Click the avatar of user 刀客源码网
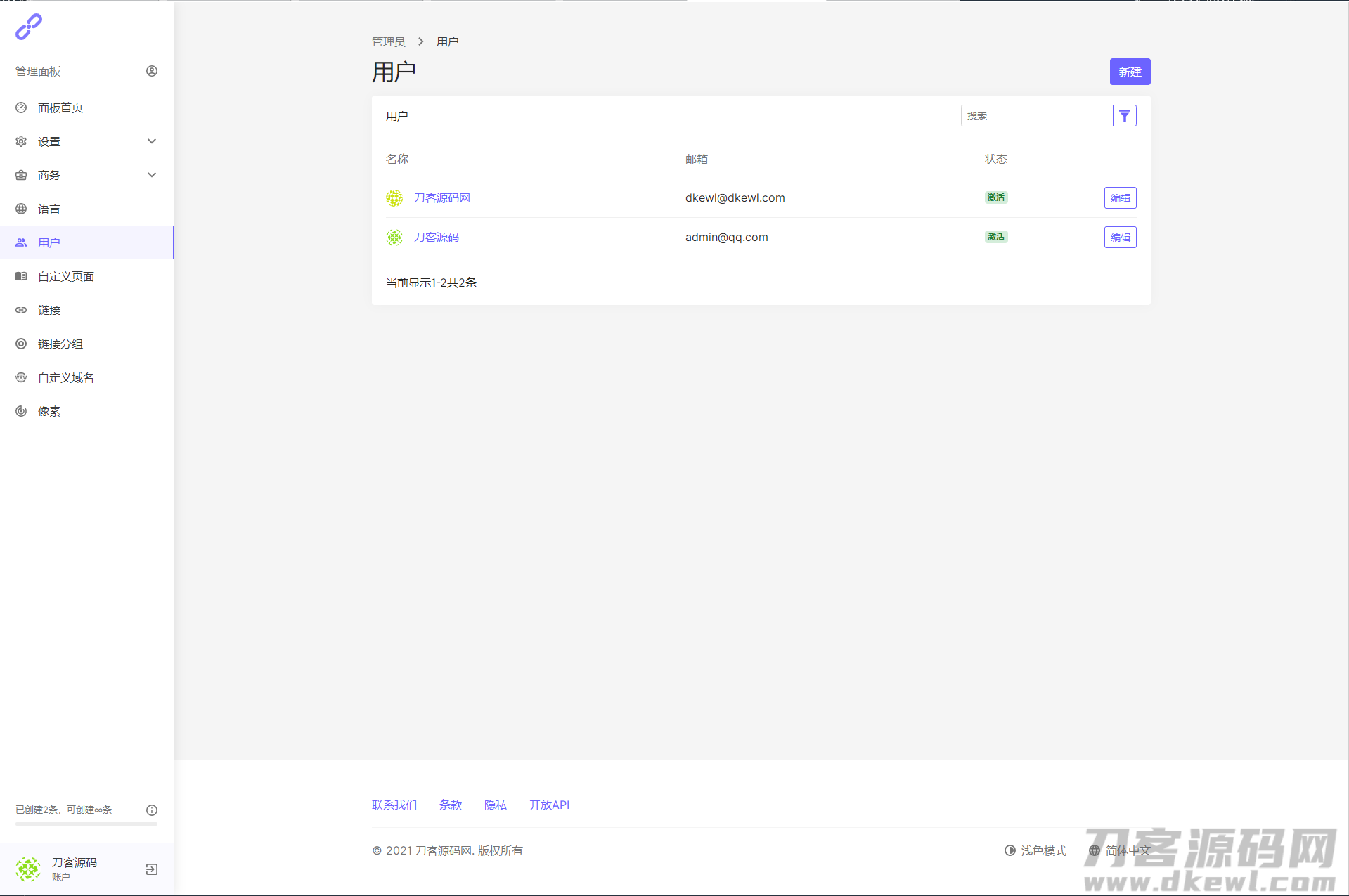Image resolution: width=1349 pixels, height=896 pixels. [x=394, y=198]
